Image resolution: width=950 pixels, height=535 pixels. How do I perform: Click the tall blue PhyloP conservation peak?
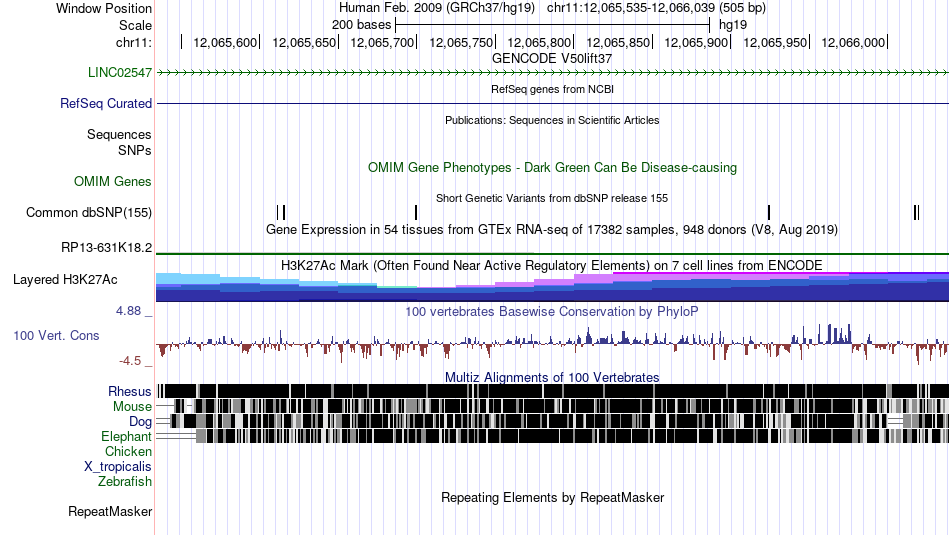pyautogui.click(x=829, y=334)
